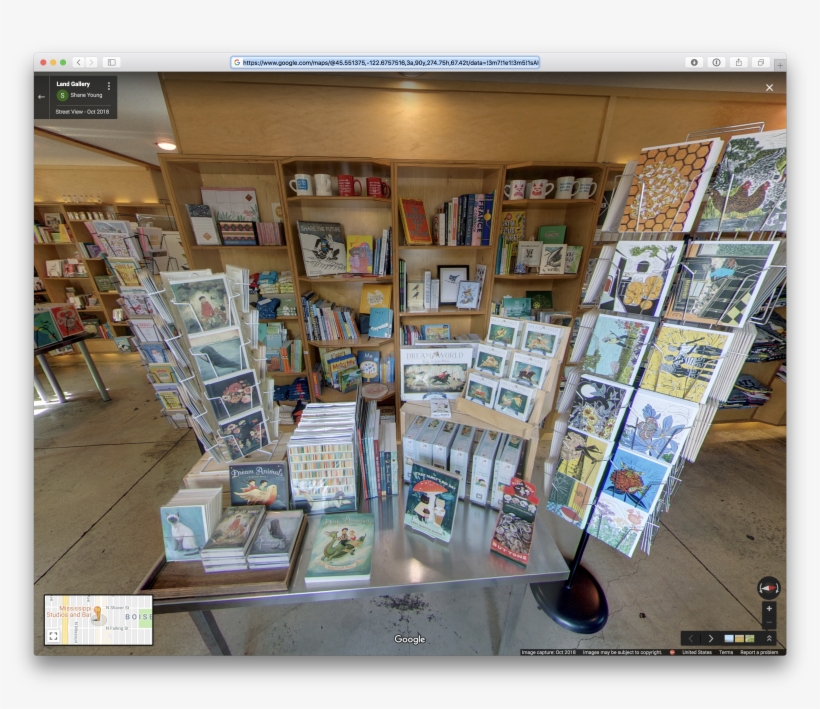Open the Share menu in toolbar
Screen dimensions: 820x709
click(738, 62)
